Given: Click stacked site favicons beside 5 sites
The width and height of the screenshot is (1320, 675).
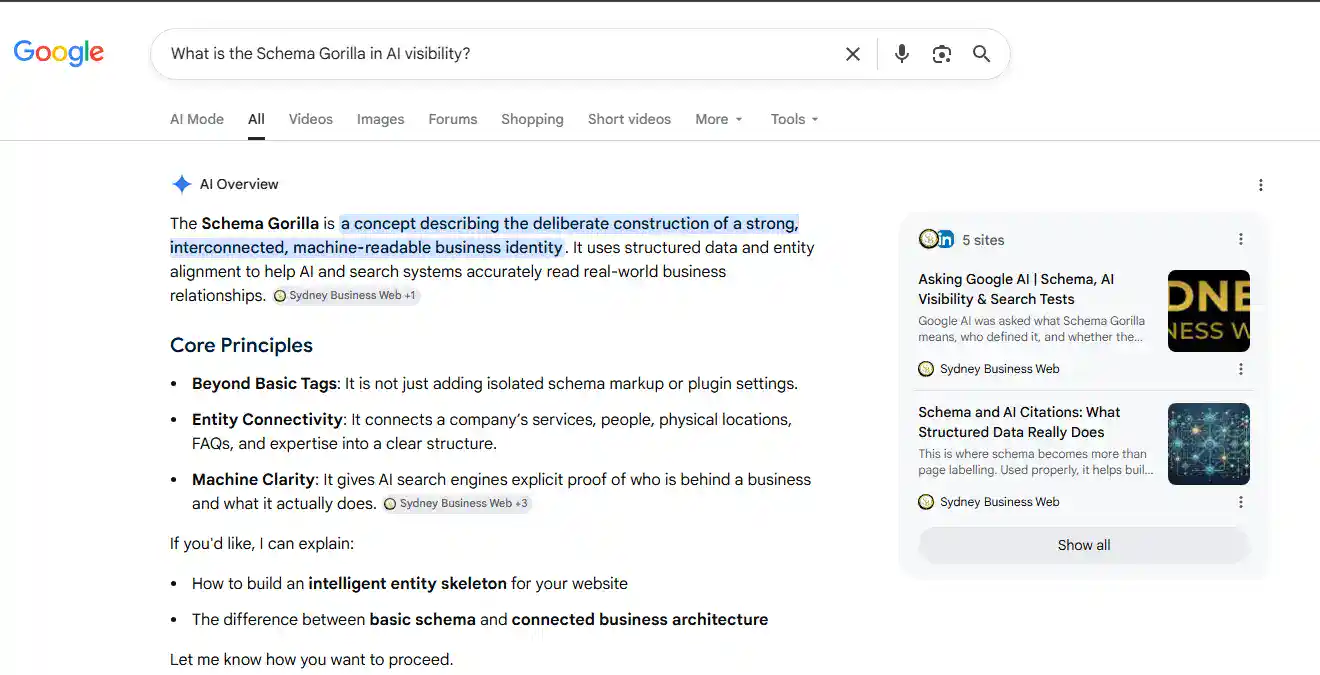Looking at the screenshot, I should point(936,239).
